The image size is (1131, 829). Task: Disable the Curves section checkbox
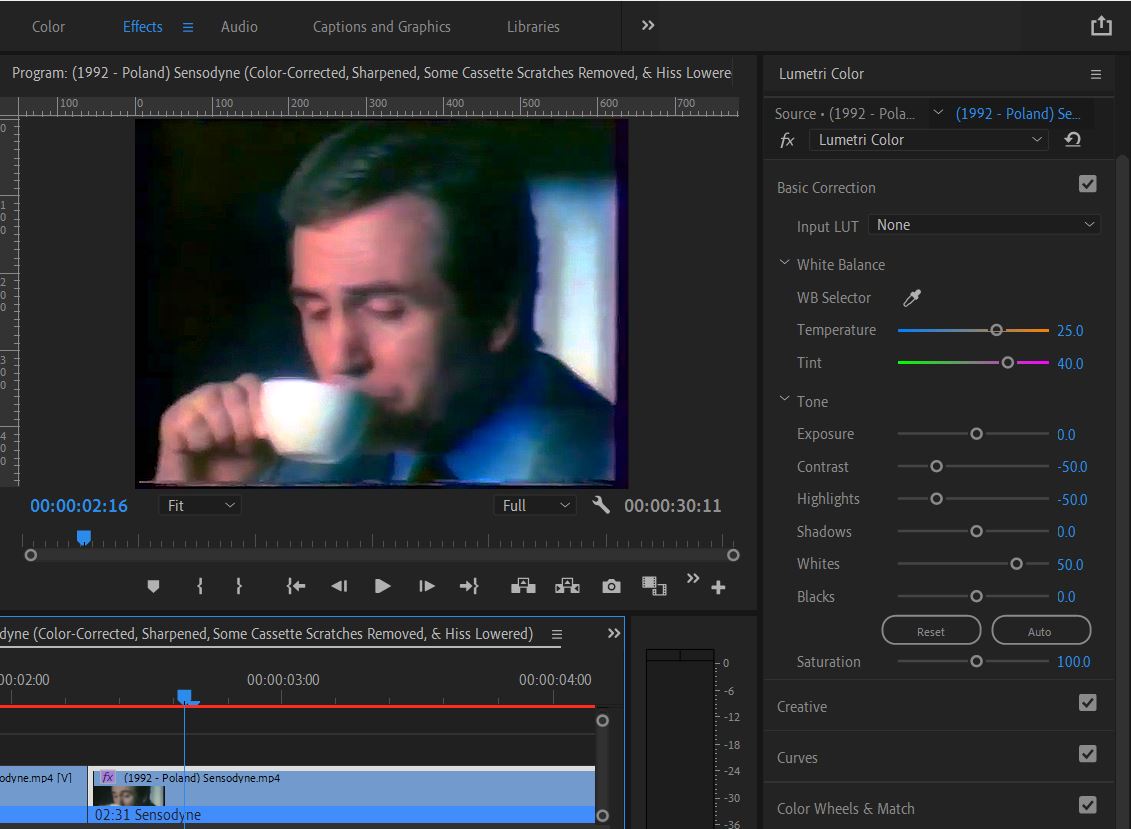click(x=1088, y=754)
